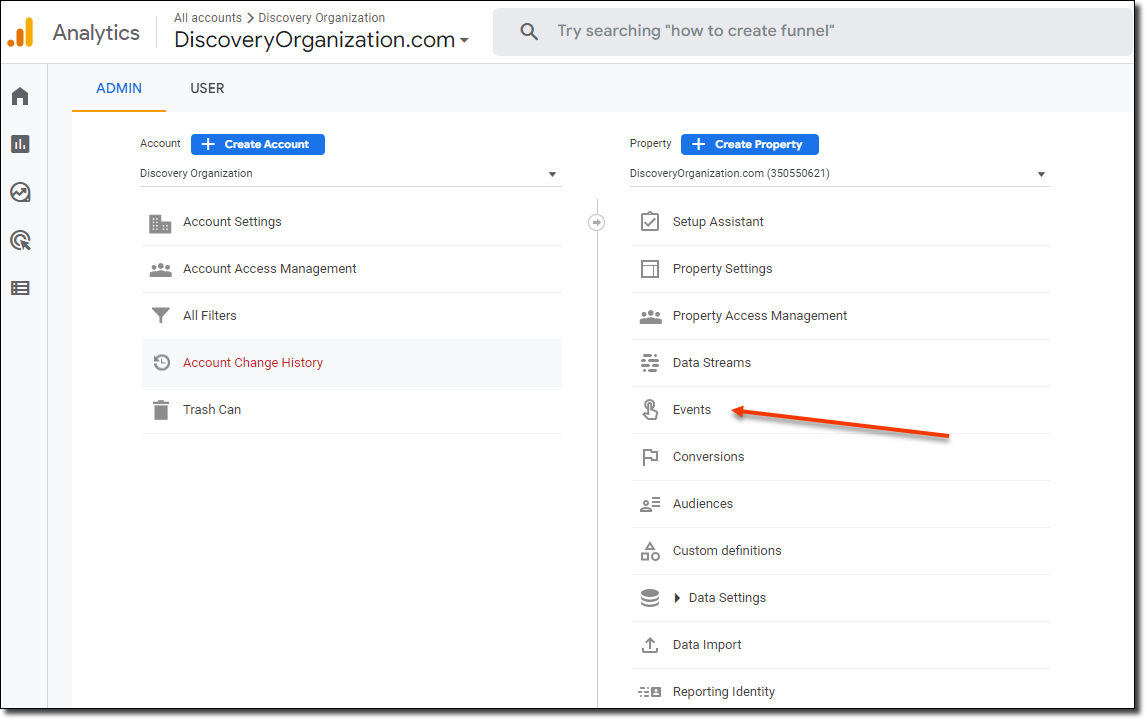Click the Audiences person-list icon
Viewport: 1145px width, 719px height.
point(650,504)
